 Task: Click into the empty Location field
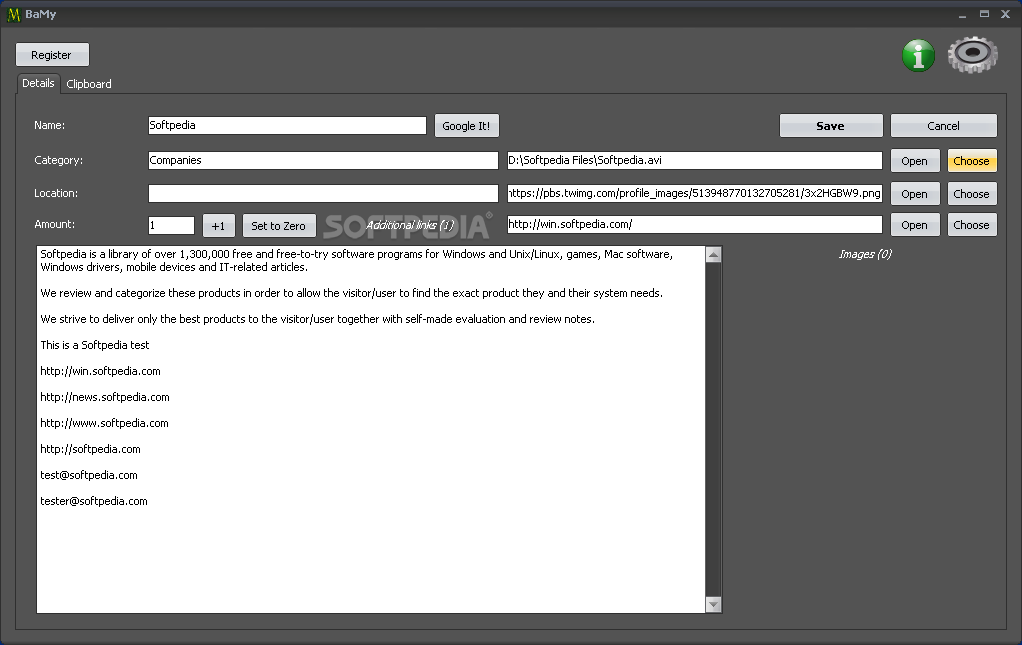[323, 194]
